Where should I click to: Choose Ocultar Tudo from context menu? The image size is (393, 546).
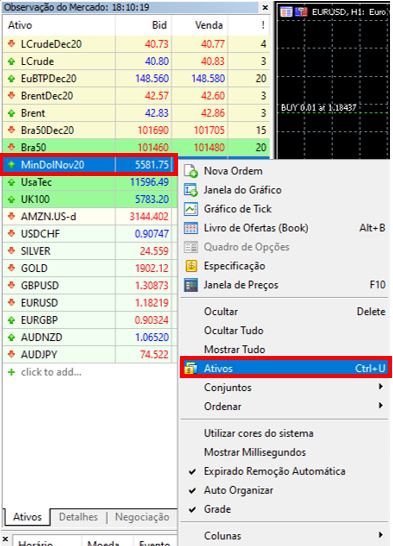pyautogui.click(x=234, y=330)
